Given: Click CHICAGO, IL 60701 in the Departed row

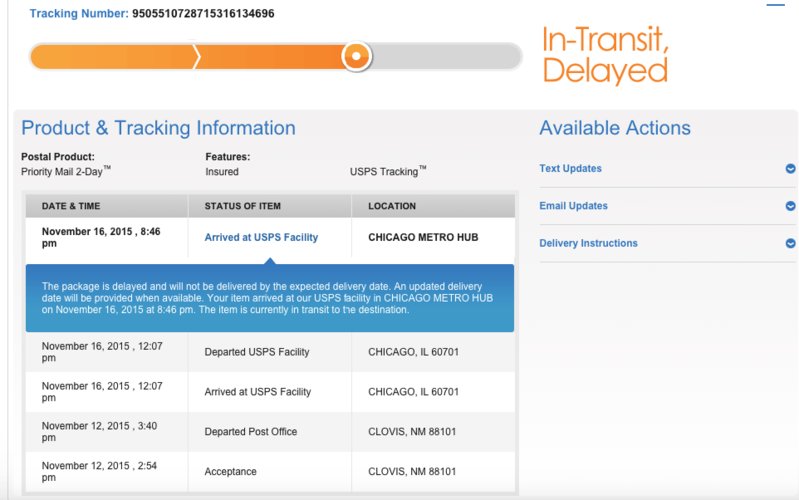Looking at the screenshot, I should coord(413,352).
